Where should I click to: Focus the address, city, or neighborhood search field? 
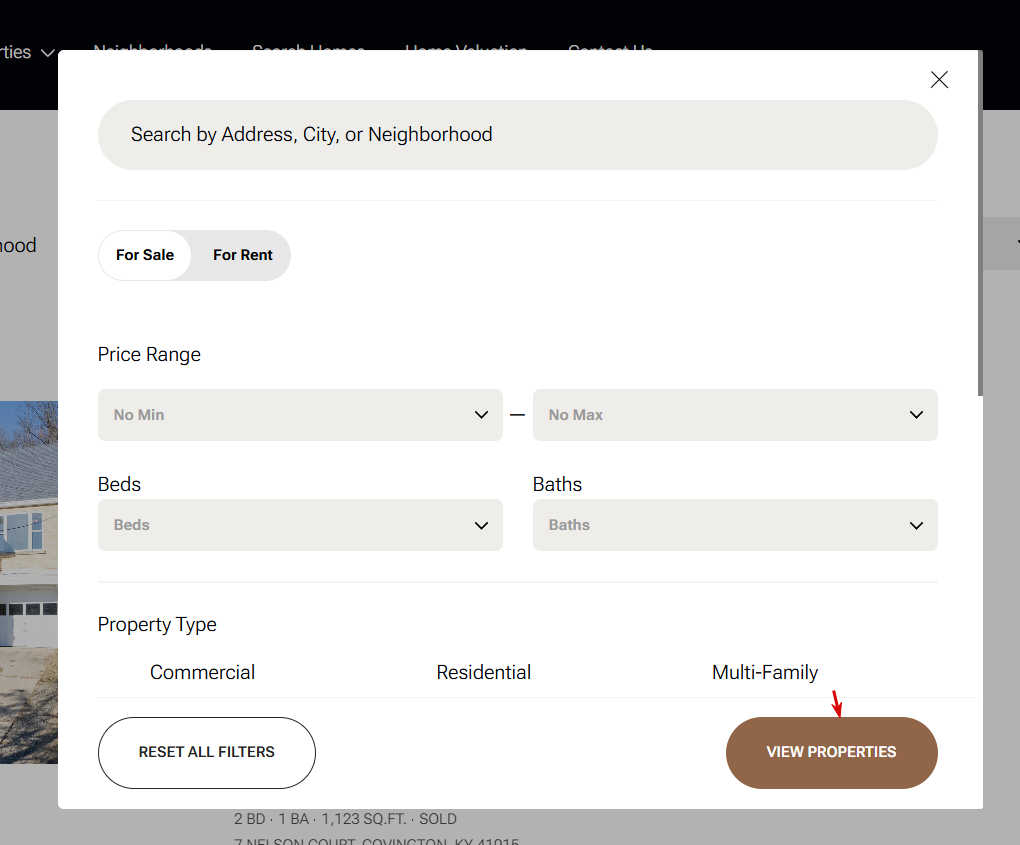[x=517, y=135]
